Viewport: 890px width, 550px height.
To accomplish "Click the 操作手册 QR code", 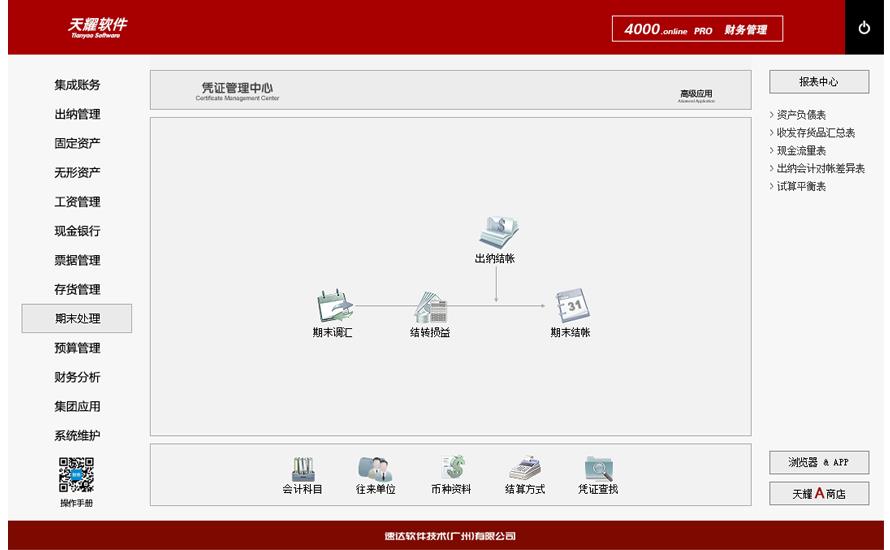I will click(x=76, y=475).
